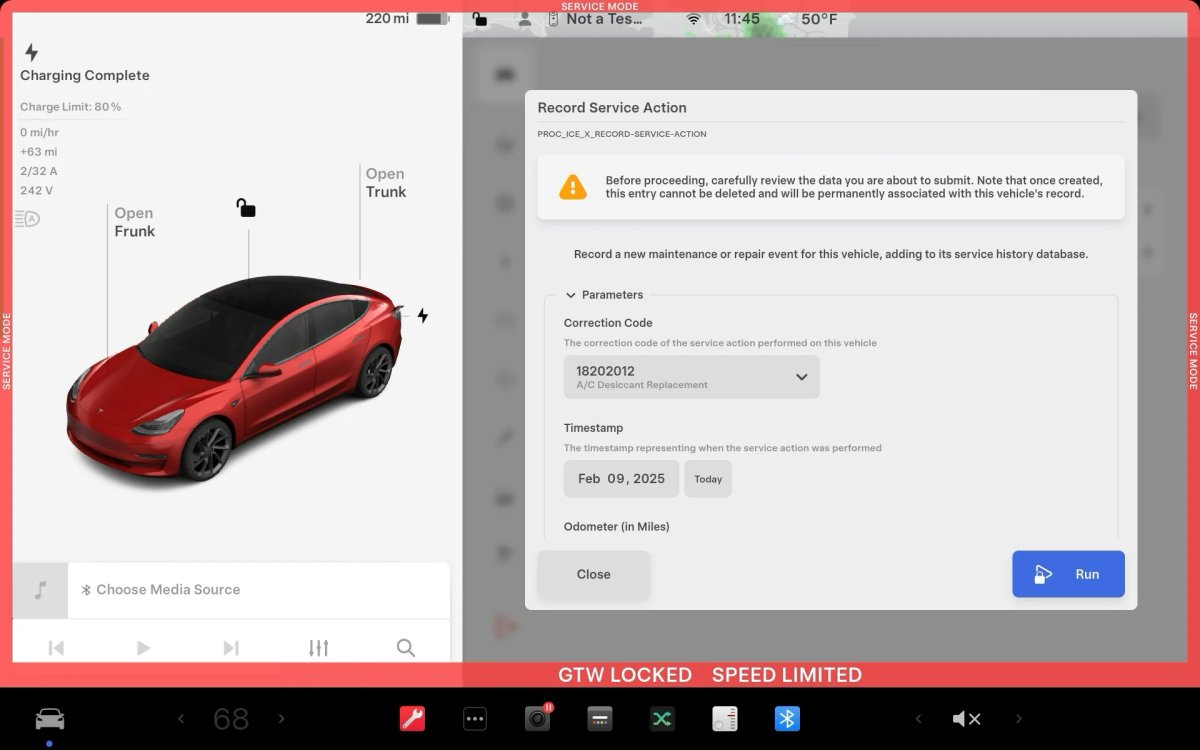Open Service Mode wrench app in dock
This screenshot has width=1200, height=750.
pyautogui.click(x=412, y=718)
